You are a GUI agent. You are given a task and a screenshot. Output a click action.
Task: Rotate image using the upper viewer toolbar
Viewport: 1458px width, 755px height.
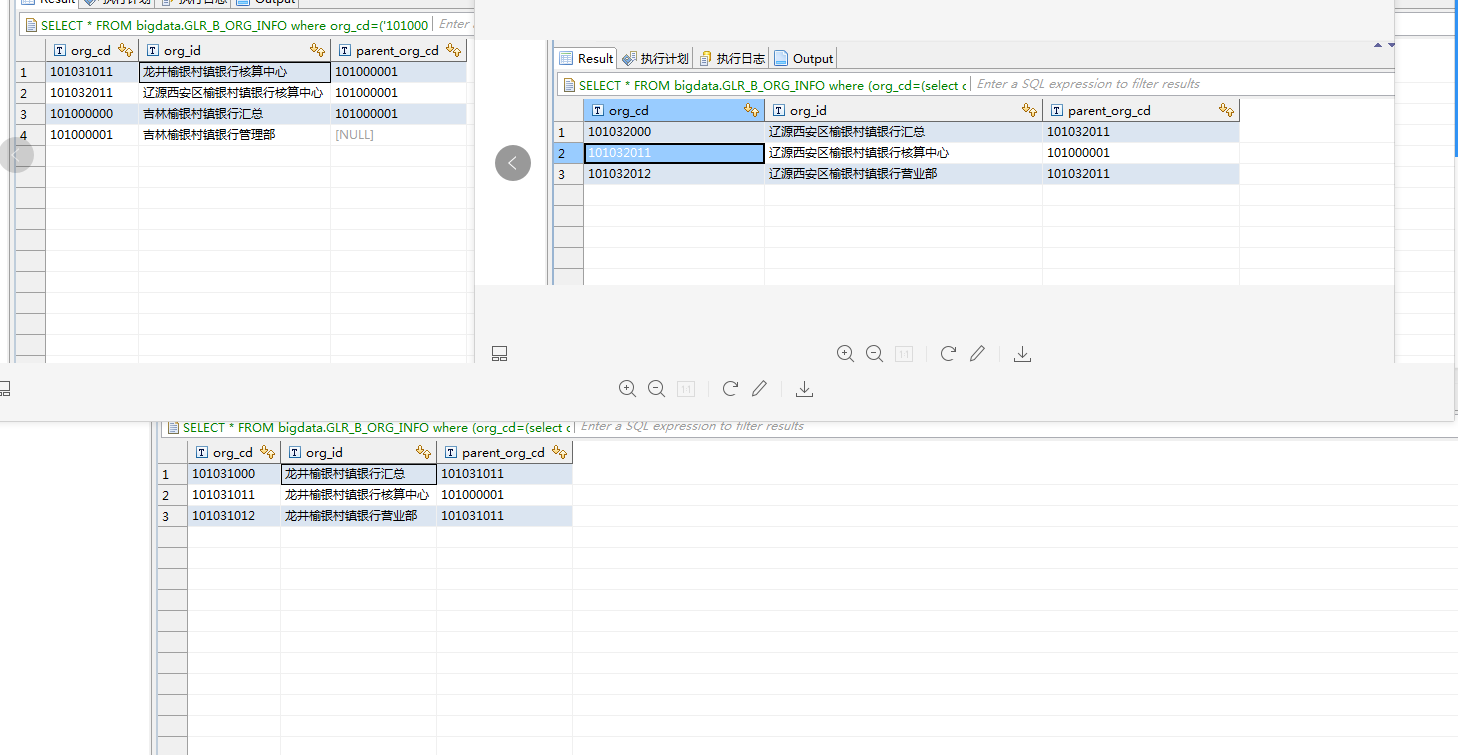[948, 353]
